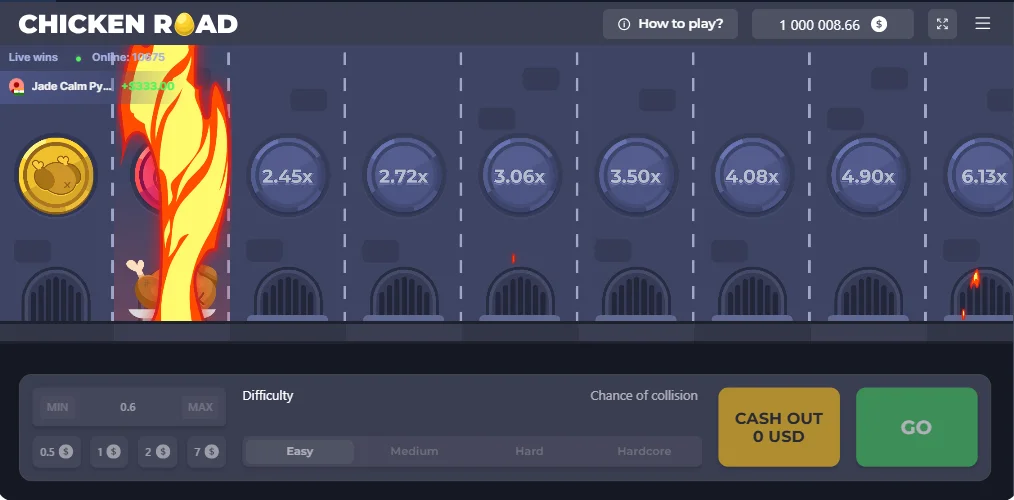Viewport: 1014px width, 500px height.
Task: Select the 4.90x multiplier manhole
Action: pyautogui.click(x=868, y=176)
